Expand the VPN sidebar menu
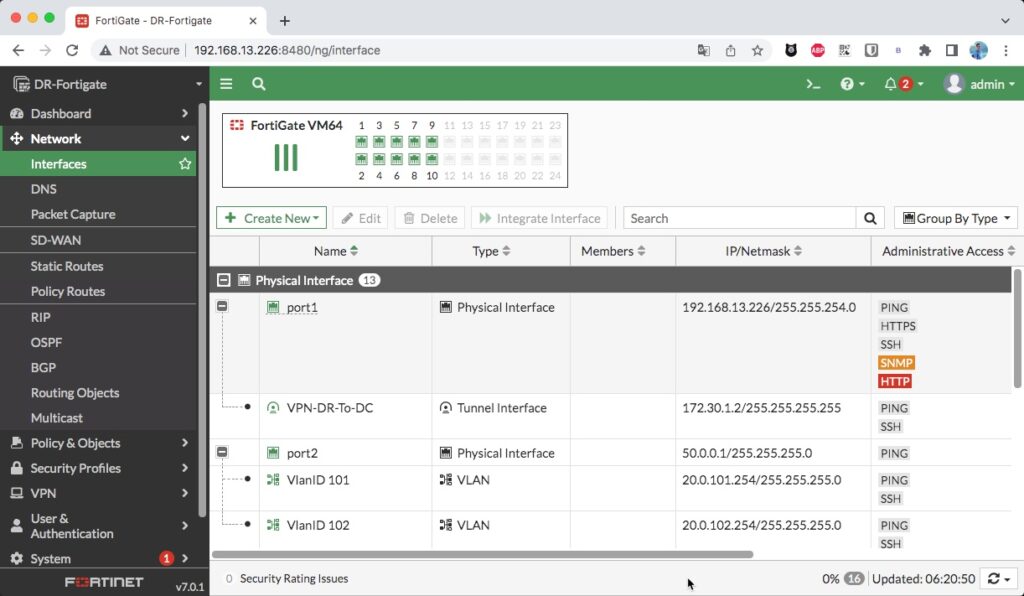 tap(98, 494)
